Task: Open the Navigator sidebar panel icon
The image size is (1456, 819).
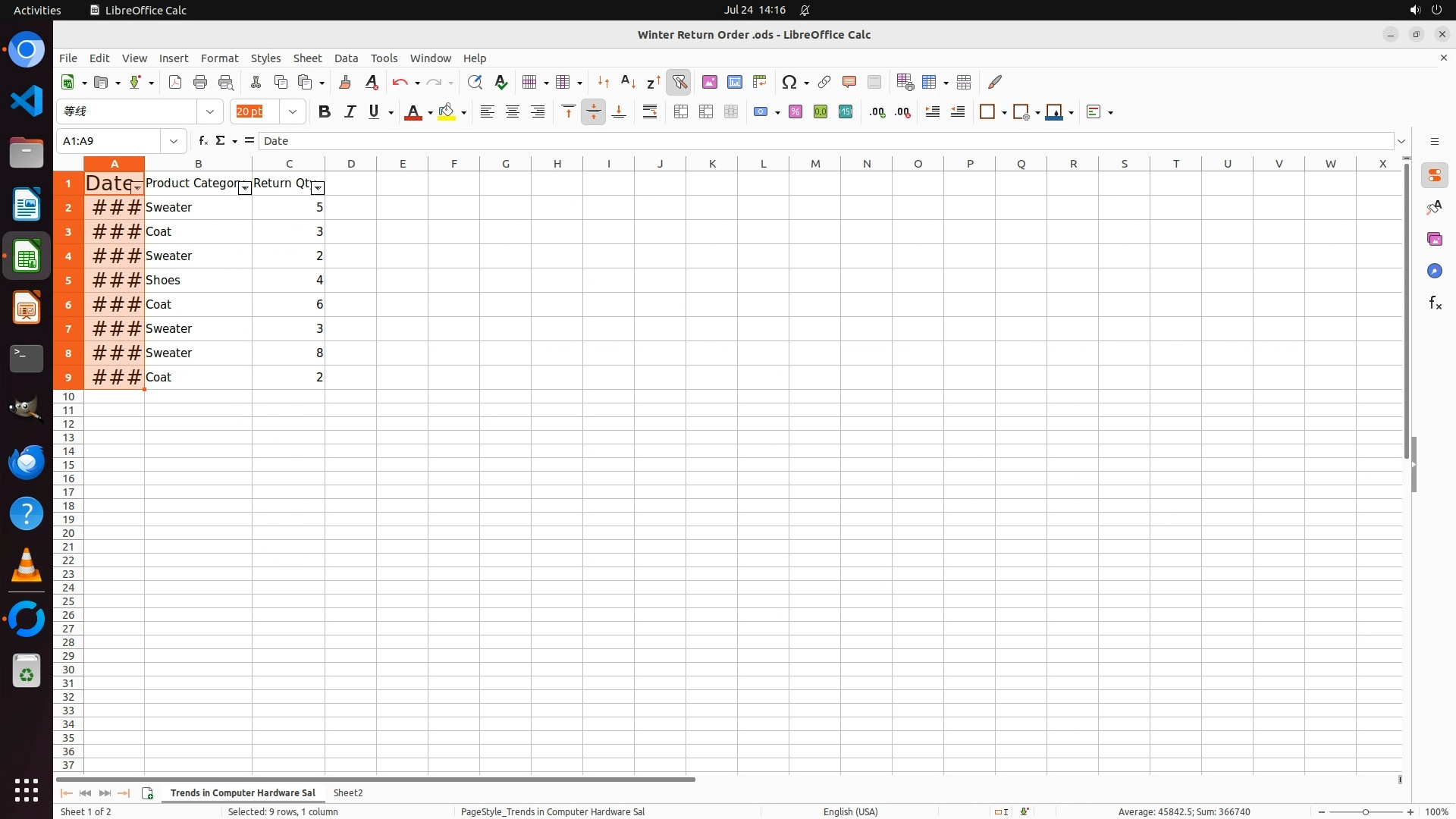Action: click(x=1434, y=271)
